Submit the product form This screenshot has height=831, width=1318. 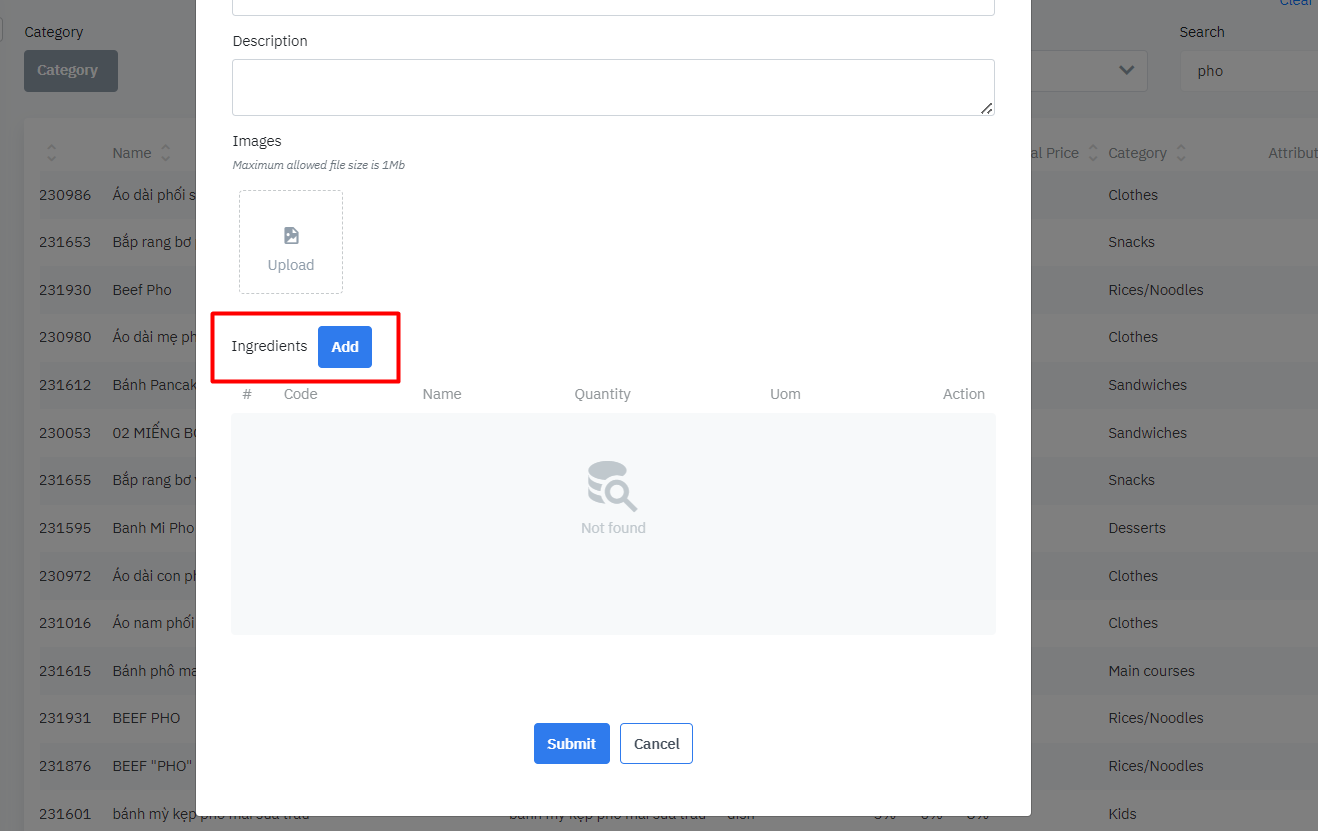pyautogui.click(x=571, y=744)
